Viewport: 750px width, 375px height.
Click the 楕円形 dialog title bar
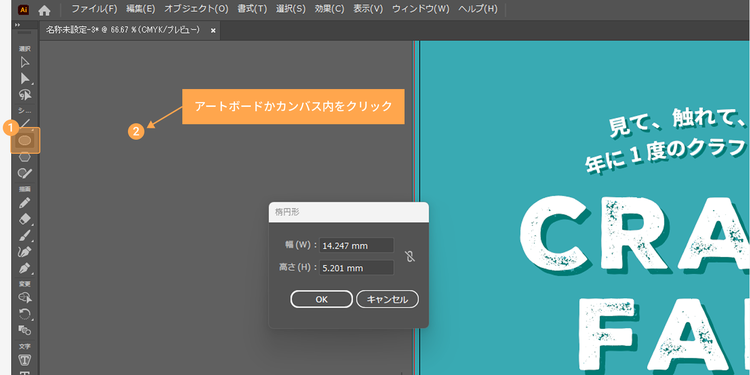click(x=349, y=212)
